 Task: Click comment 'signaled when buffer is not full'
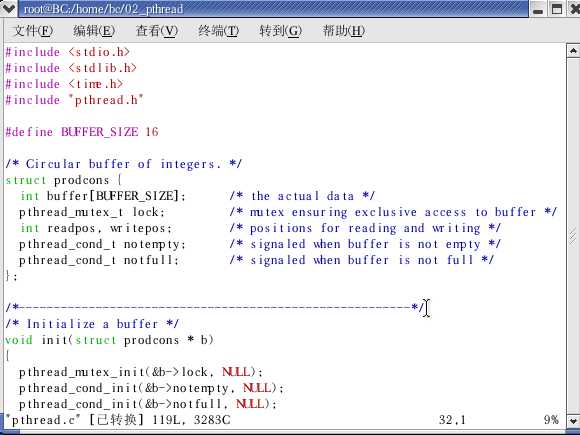[x=361, y=260]
